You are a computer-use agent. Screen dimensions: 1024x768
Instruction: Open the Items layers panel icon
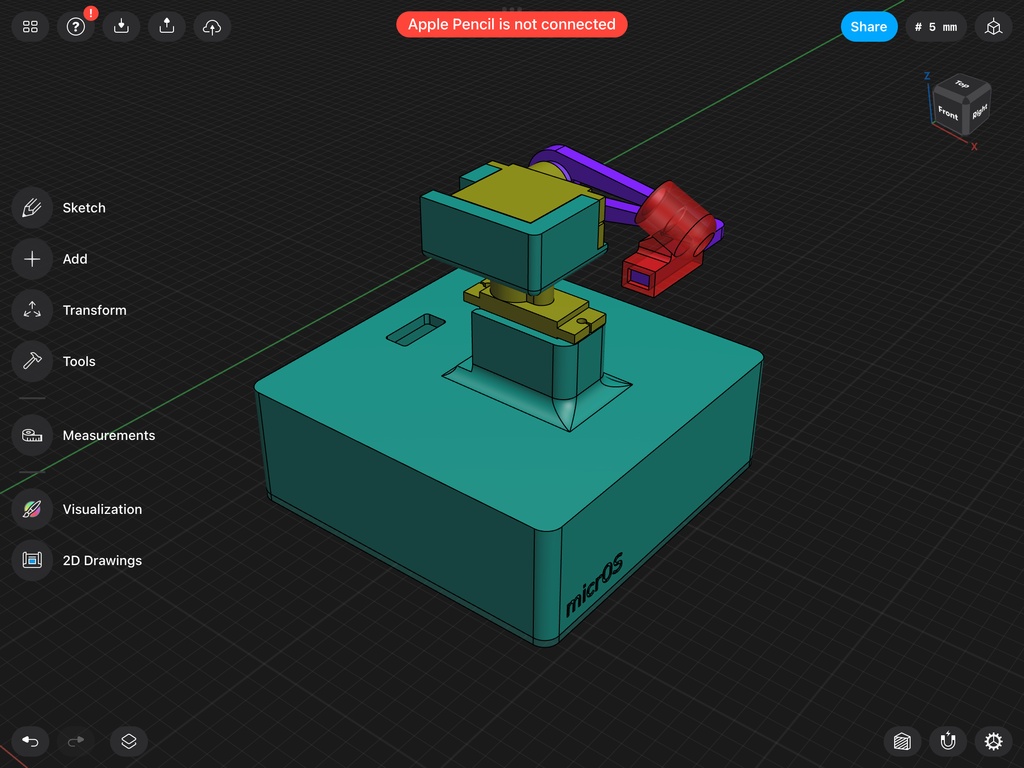(x=129, y=741)
